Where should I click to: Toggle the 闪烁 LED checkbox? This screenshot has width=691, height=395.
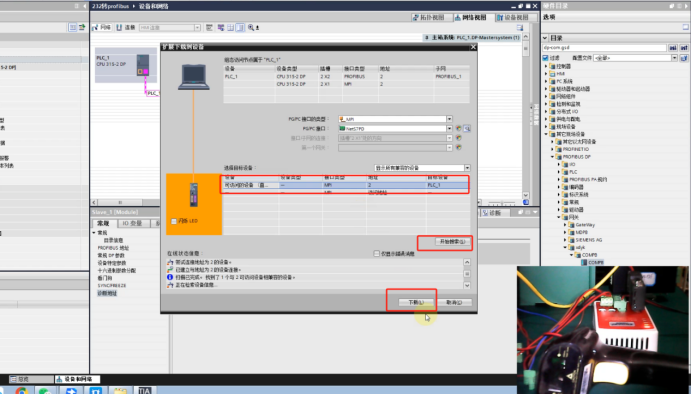tap(174, 221)
